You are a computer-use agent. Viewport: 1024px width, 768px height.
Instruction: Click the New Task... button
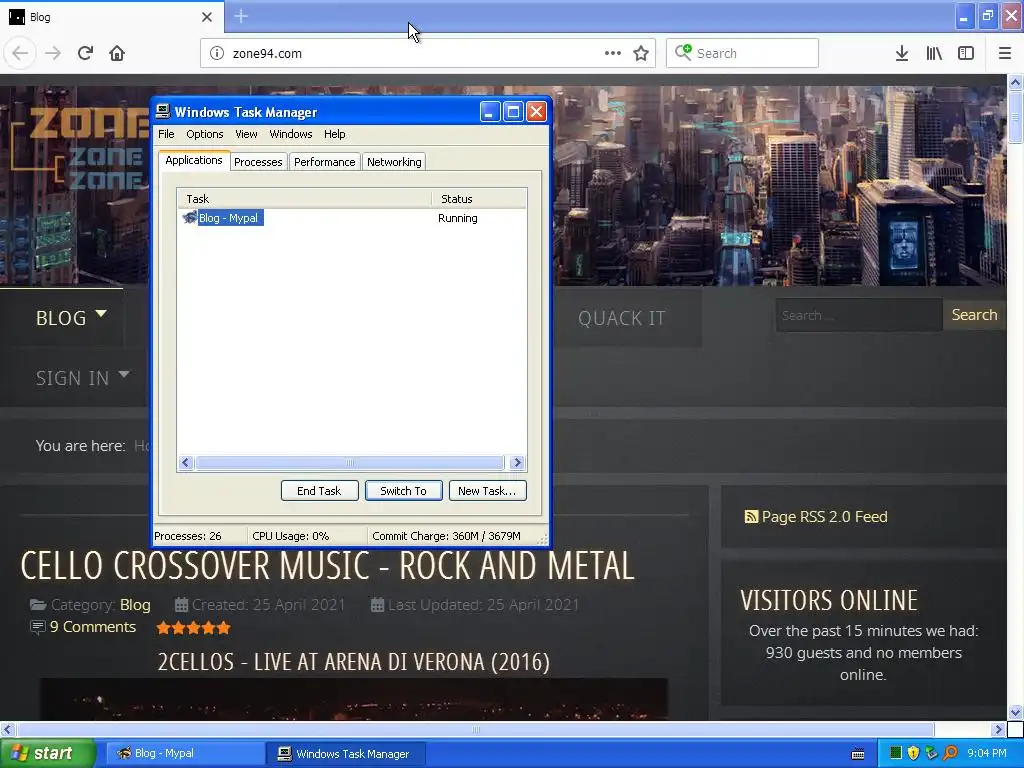pyautogui.click(x=487, y=490)
